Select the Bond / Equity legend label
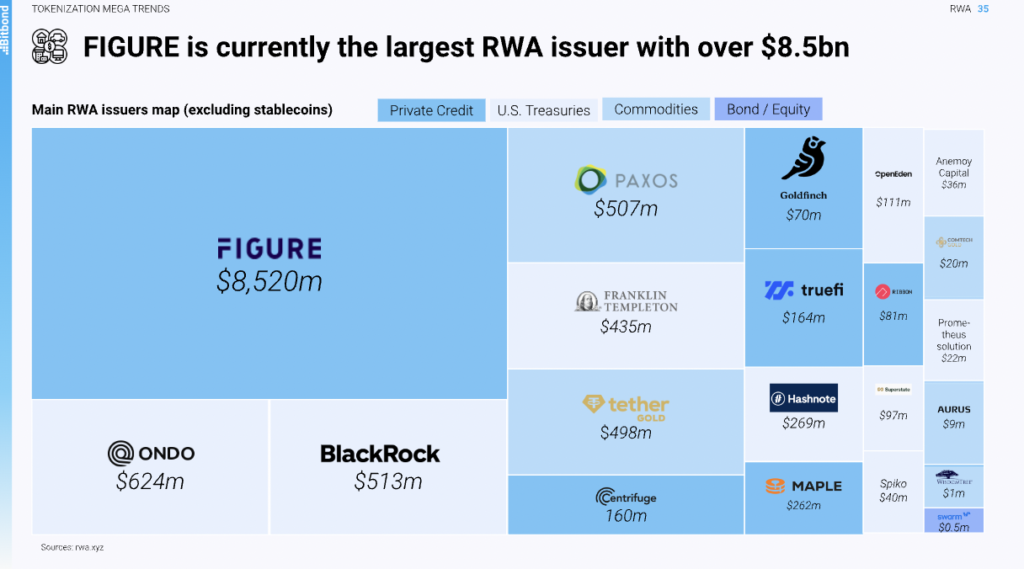The height and width of the screenshot is (569, 1024). 768,109
